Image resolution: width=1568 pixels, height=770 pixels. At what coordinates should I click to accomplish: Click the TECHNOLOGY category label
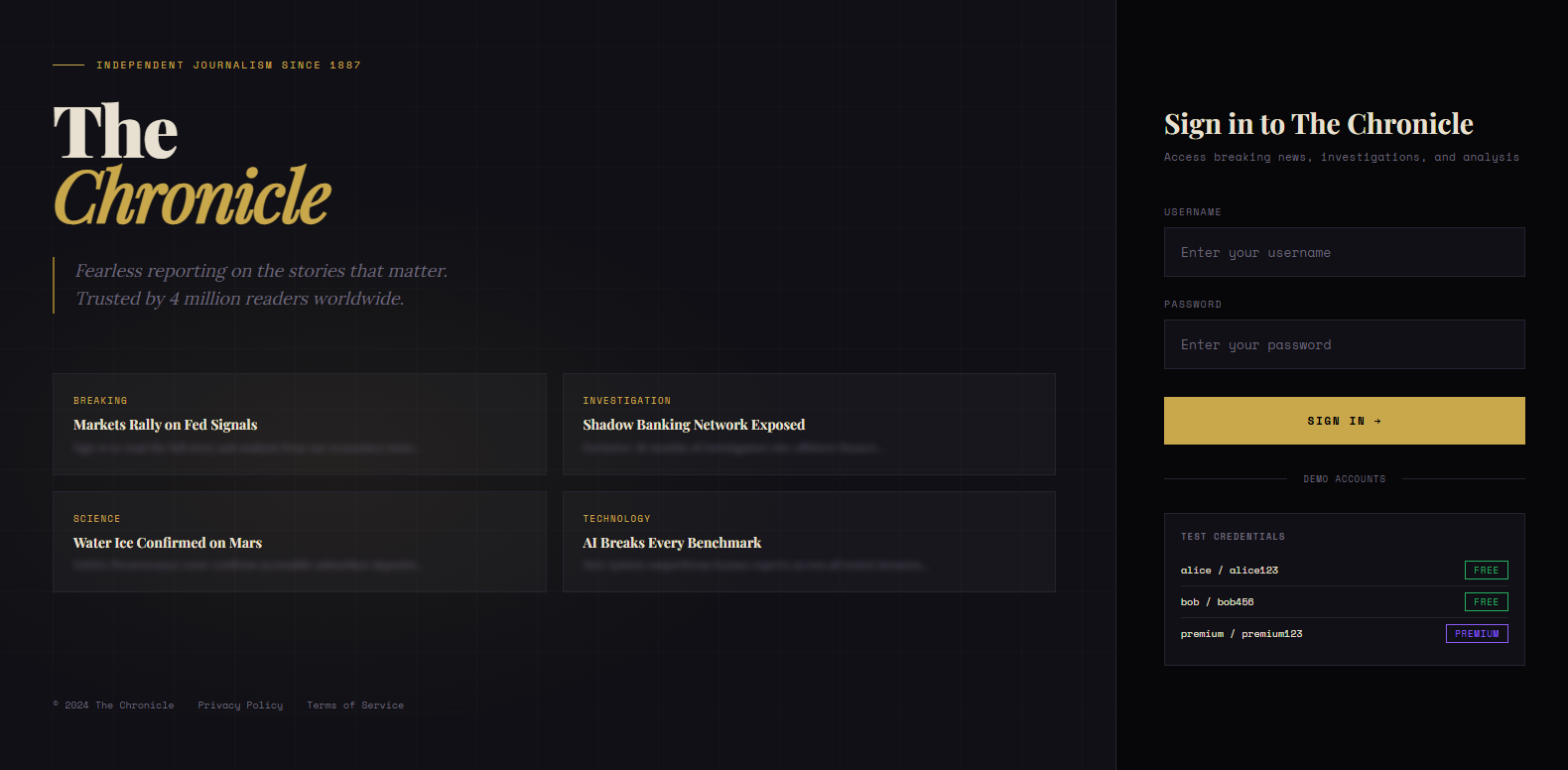[616, 519]
